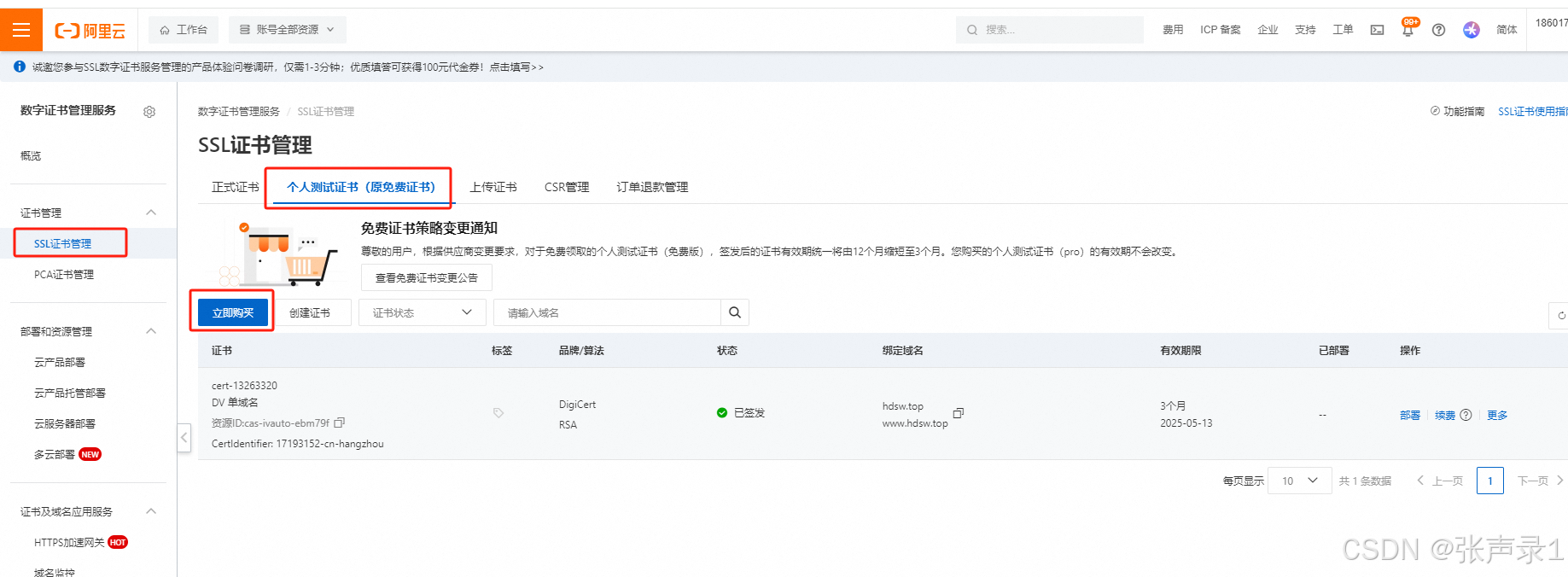Open the 证书状态 filter dropdown
This screenshot has height=577, width=1568.
[423, 312]
